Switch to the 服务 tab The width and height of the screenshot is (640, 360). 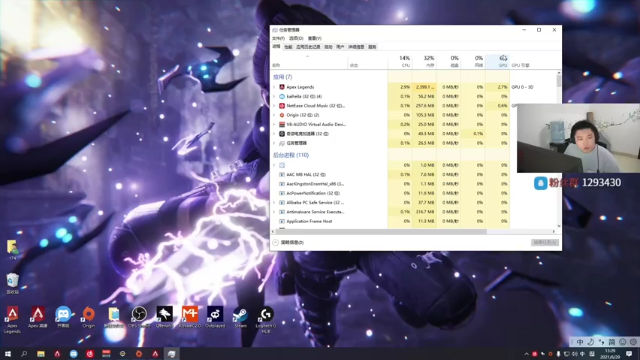(x=372, y=47)
